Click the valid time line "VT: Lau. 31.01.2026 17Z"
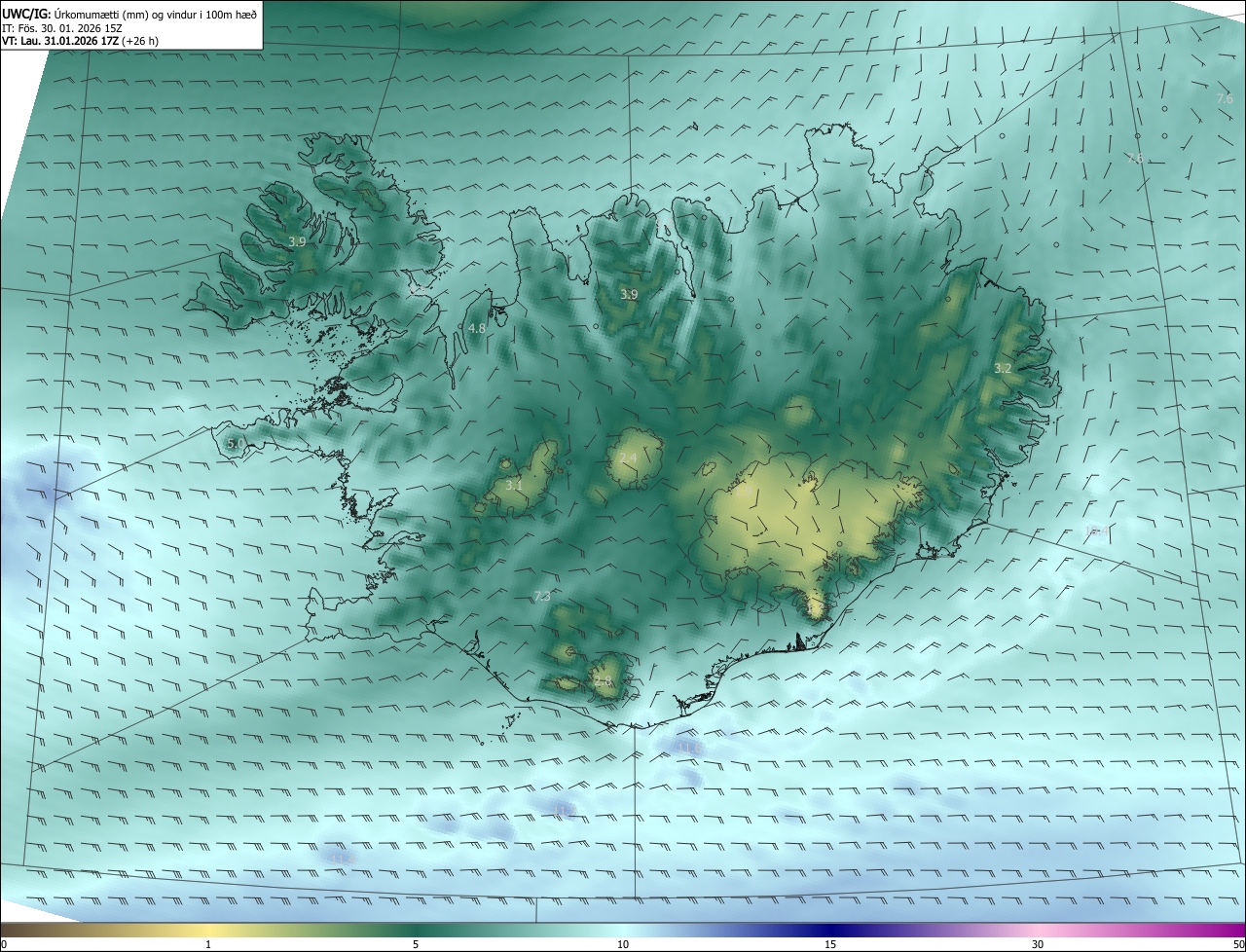This screenshot has width=1246, height=952. click(59, 41)
